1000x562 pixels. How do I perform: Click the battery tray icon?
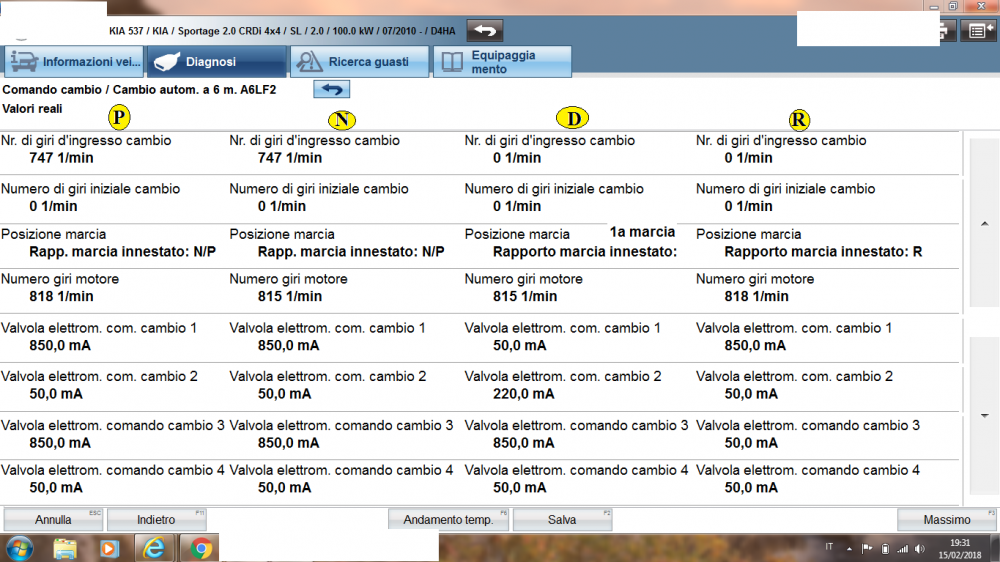click(x=885, y=549)
